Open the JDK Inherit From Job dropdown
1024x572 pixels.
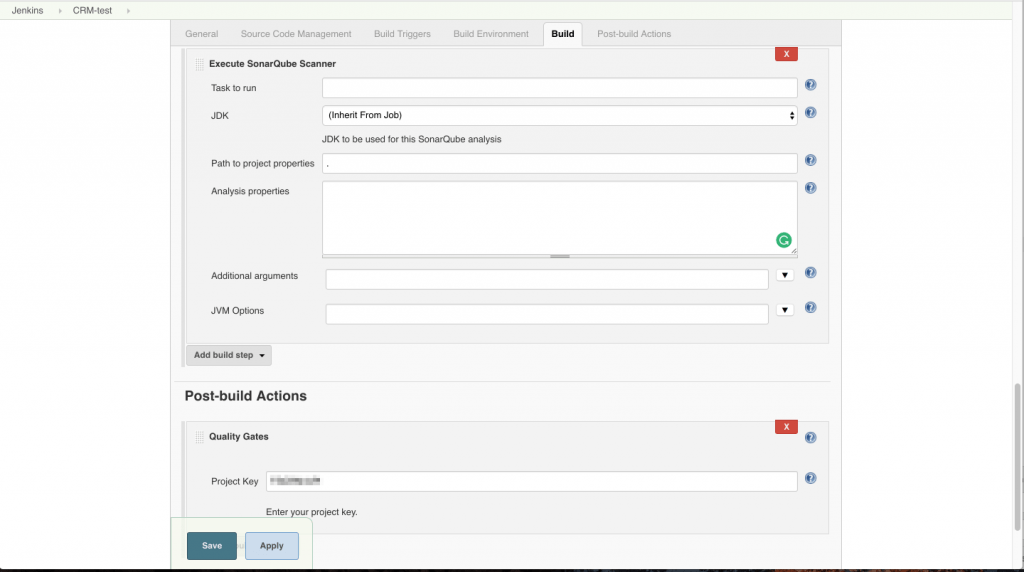click(x=560, y=116)
